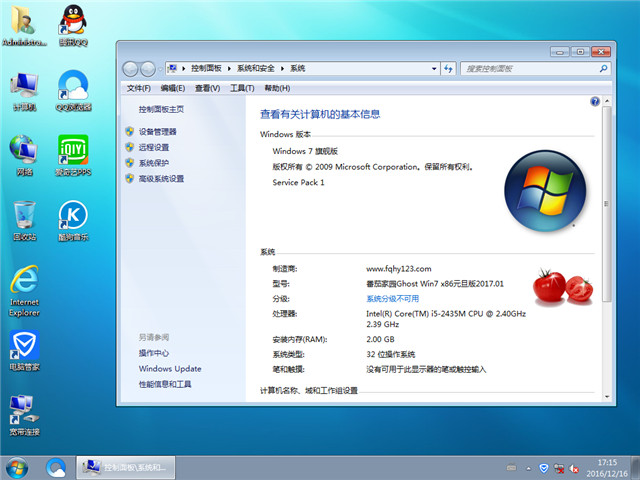The height and width of the screenshot is (480, 640).
Task: Open the 文件(F) menu
Action: point(138,88)
